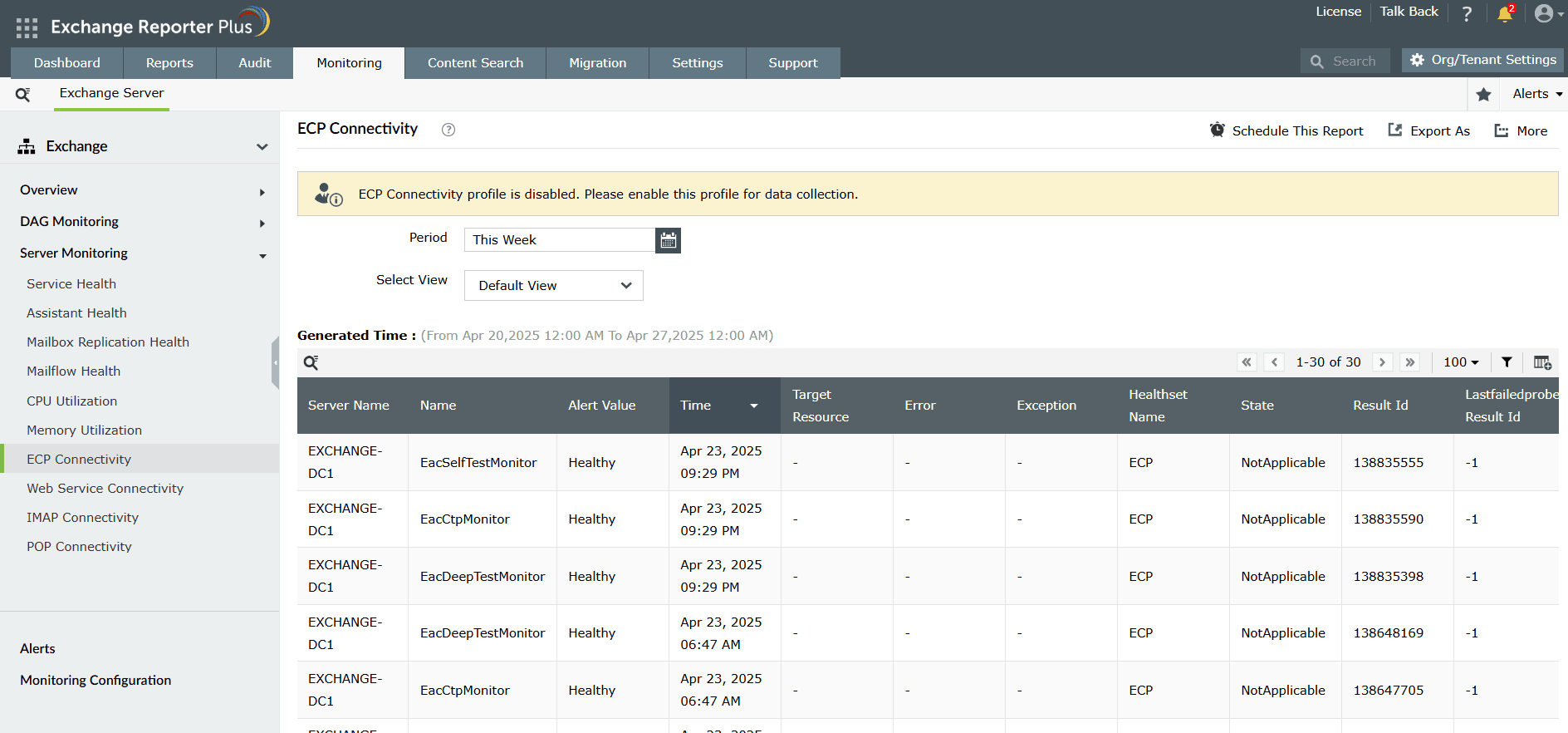1568x733 pixels.
Task: Expand the Alerts dropdown at top right
Action: point(1536,94)
